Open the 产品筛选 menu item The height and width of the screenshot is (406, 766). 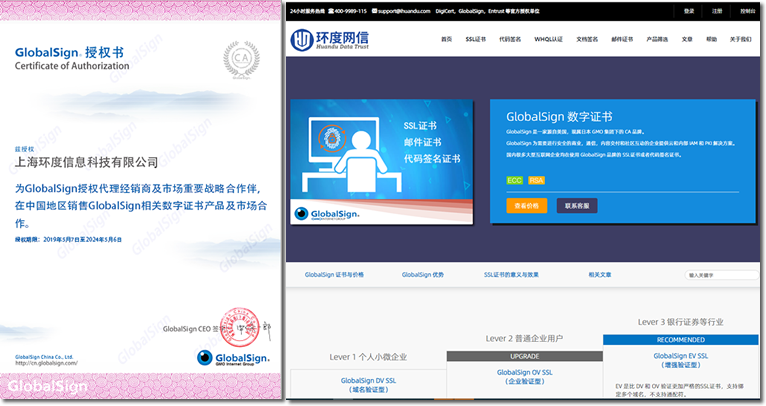(x=657, y=39)
